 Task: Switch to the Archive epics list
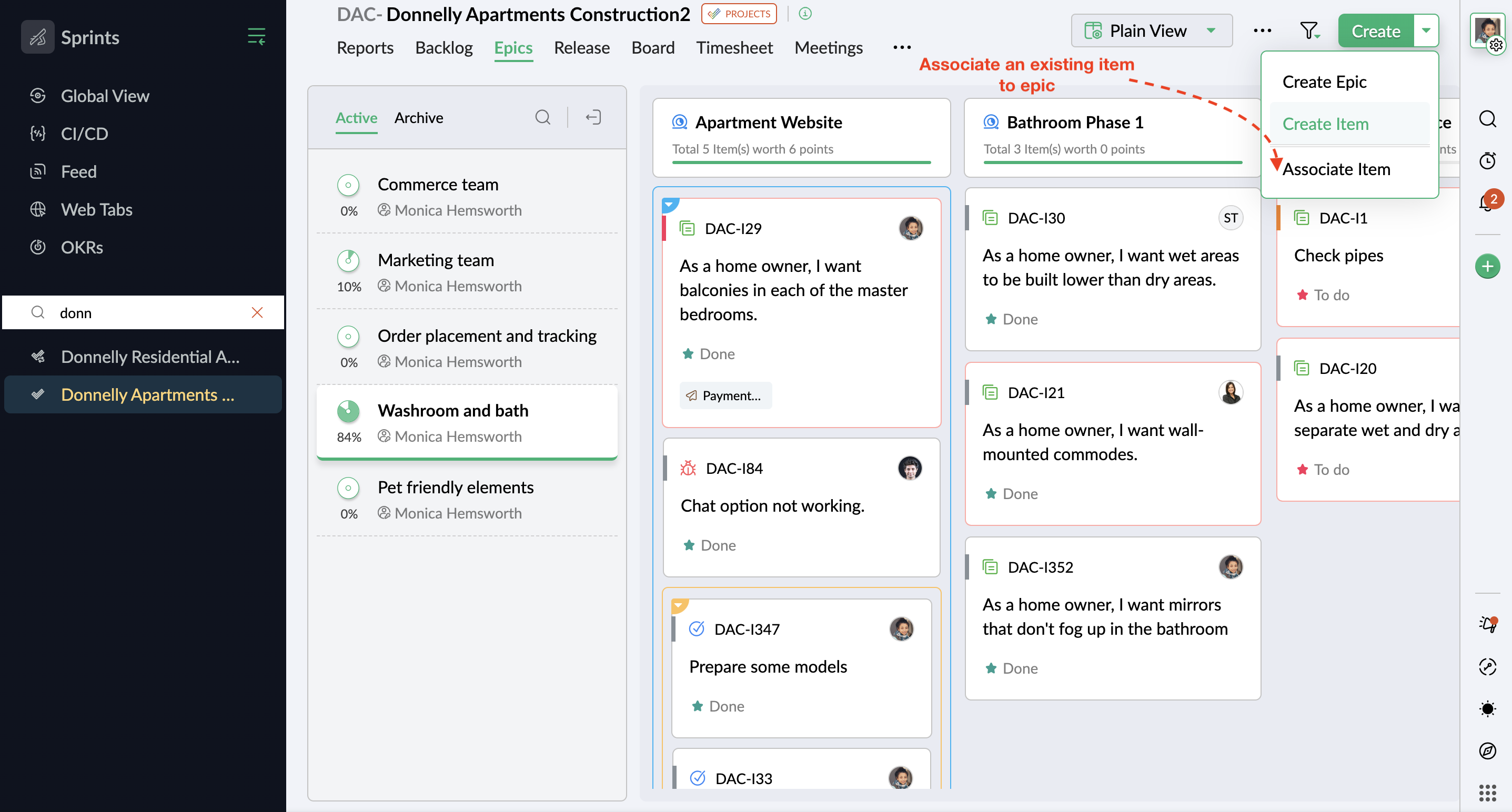418,118
